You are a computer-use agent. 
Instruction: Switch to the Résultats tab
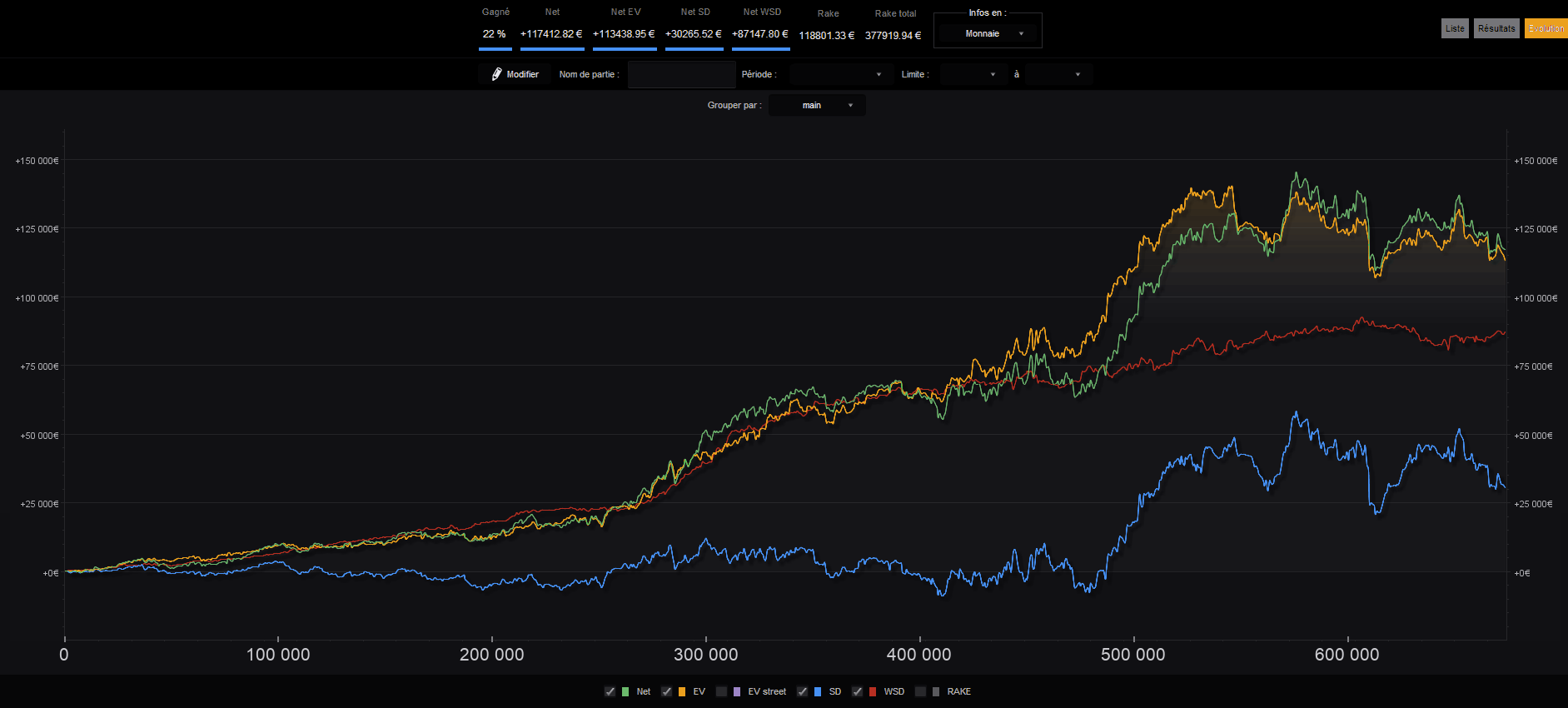(1496, 28)
